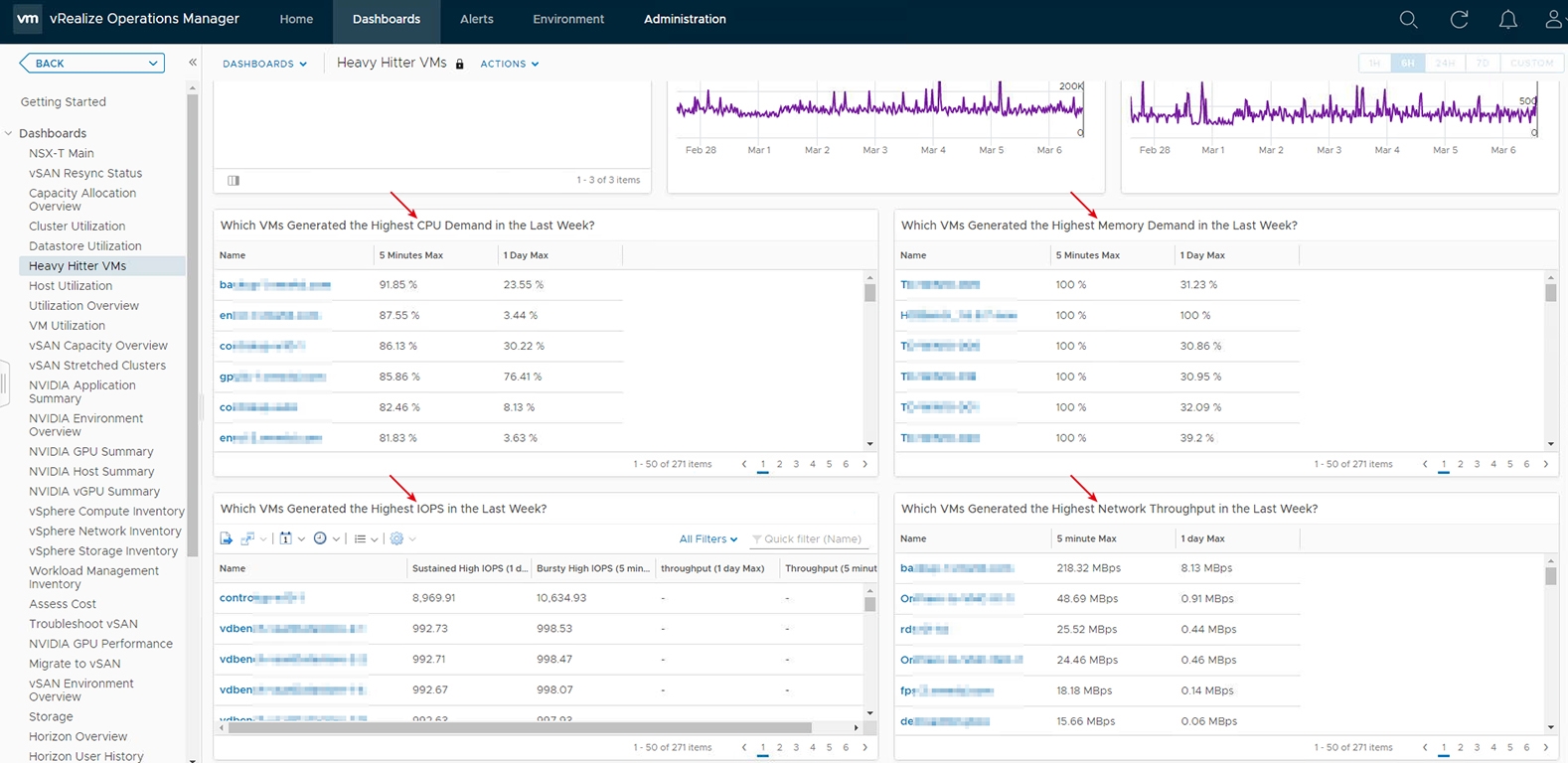Collapse the left navigation panel
The height and width of the screenshot is (763, 1568).
(193, 63)
